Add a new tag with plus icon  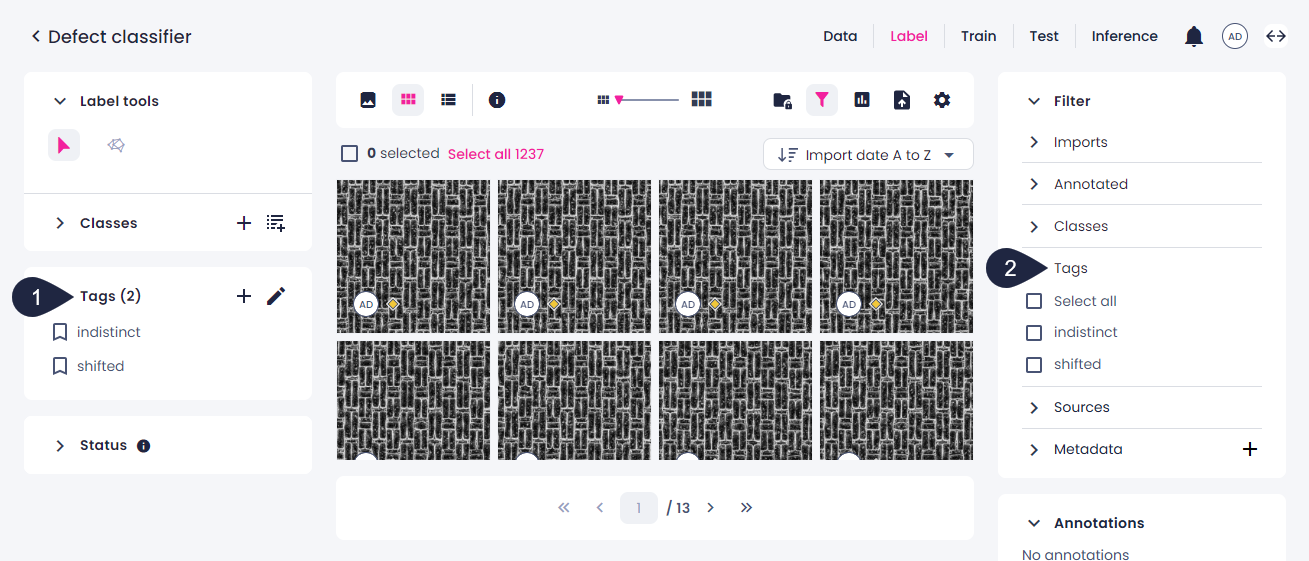[x=244, y=296]
